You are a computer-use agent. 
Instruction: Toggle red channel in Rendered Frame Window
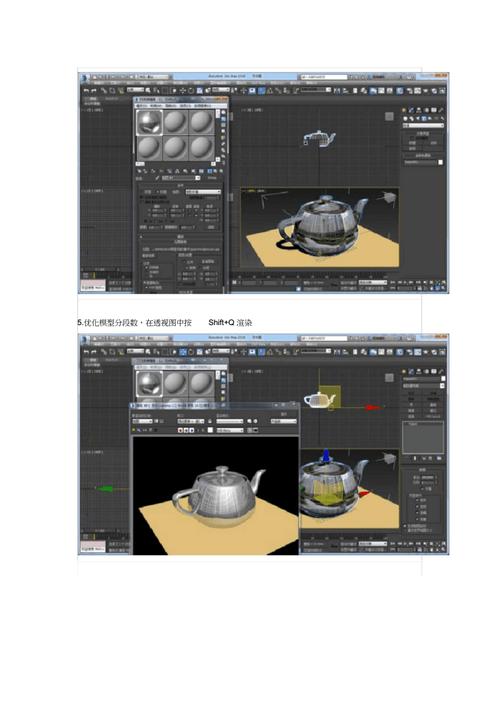click(180, 430)
